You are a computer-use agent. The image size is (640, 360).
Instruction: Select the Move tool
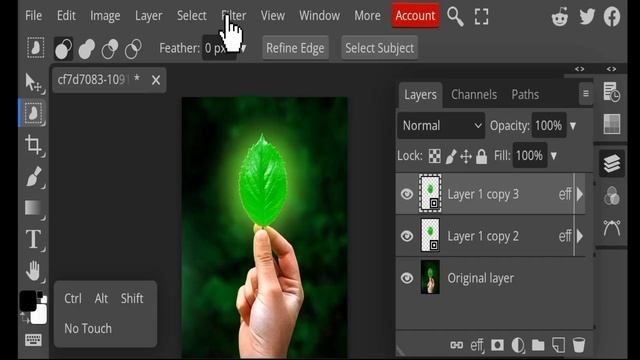(x=33, y=82)
